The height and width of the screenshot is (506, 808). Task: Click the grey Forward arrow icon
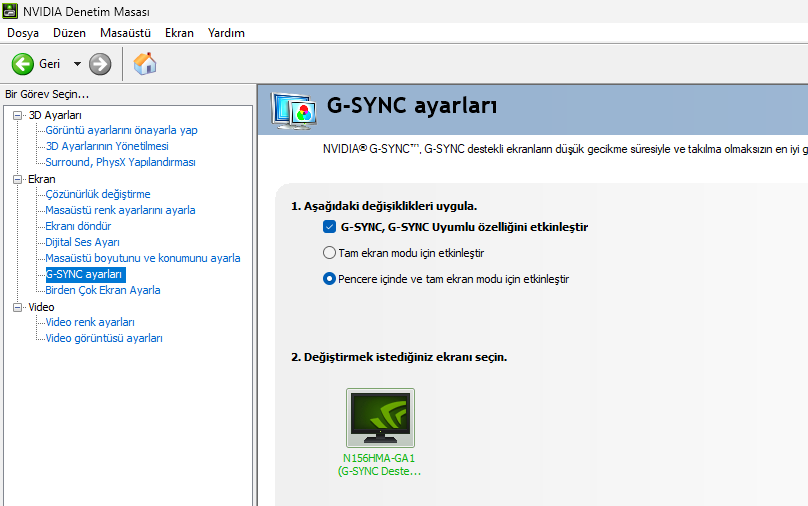(x=100, y=64)
